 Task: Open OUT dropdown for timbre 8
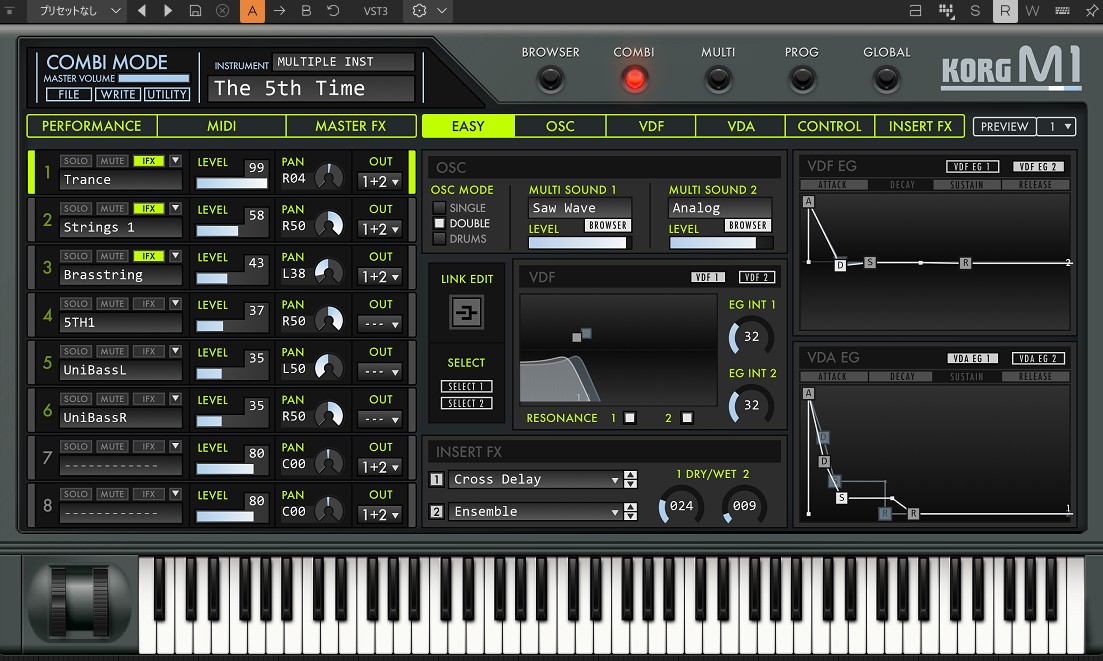pyautogui.click(x=380, y=515)
